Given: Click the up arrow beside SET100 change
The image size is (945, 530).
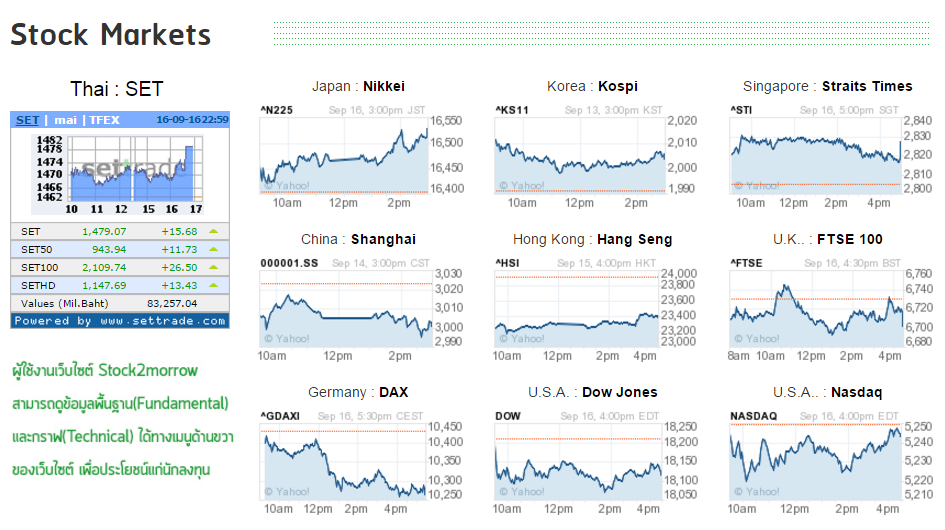Looking at the screenshot, I should click(x=212, y=267).
